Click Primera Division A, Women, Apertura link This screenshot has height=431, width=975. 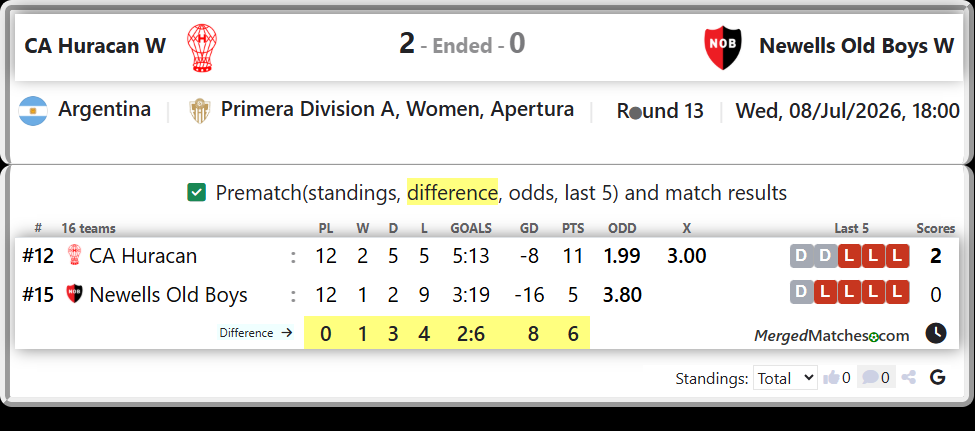pyautogui.click(x=397, y=109)
